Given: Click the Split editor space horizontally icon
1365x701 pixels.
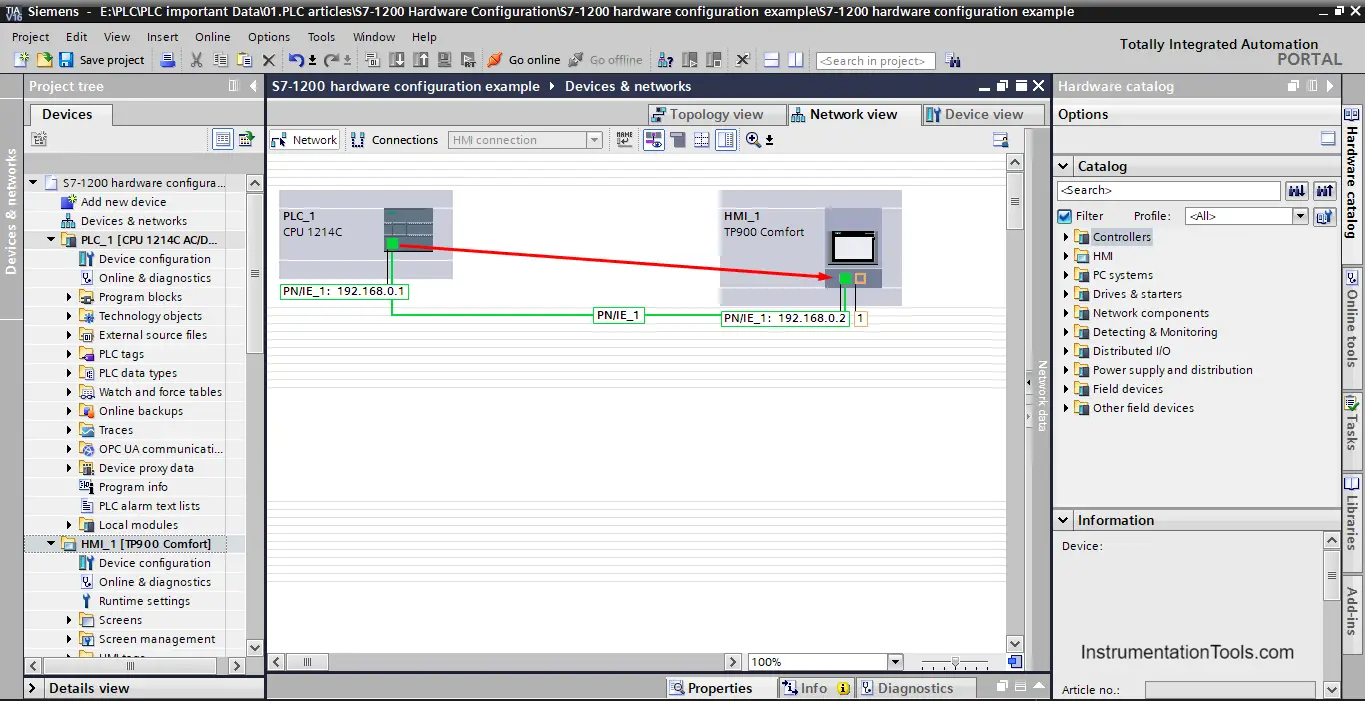Looking at the screenshot, I should 773,60.
